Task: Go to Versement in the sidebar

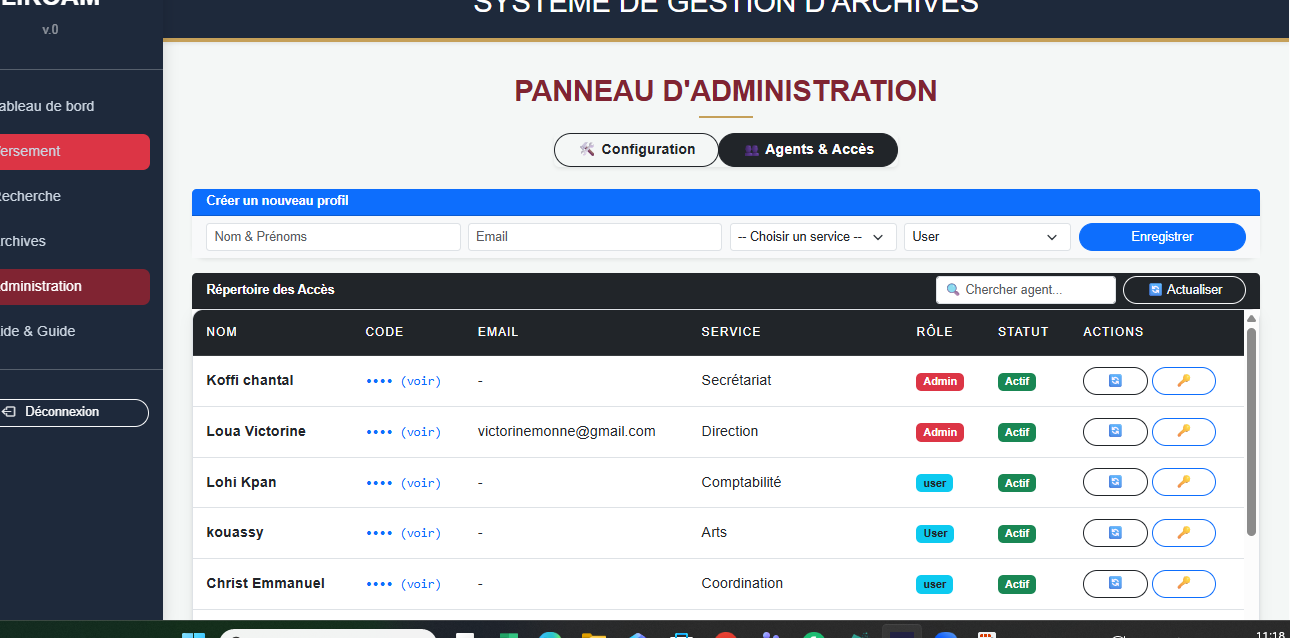Action: click(75, 152)
